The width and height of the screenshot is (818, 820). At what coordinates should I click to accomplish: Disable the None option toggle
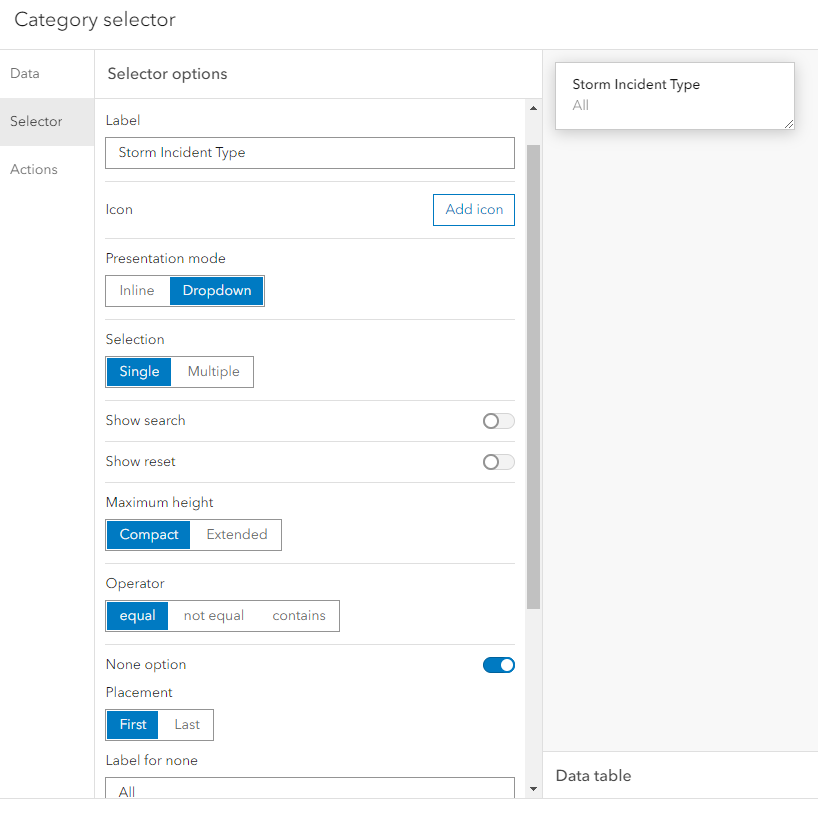click(498, 664)
